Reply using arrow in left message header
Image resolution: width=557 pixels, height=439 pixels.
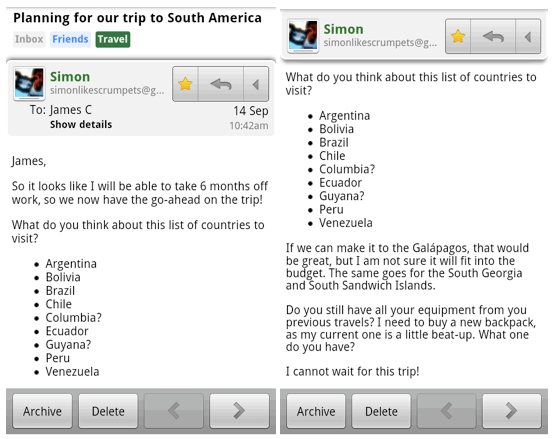pyautogui.click(x=221, y=84)
